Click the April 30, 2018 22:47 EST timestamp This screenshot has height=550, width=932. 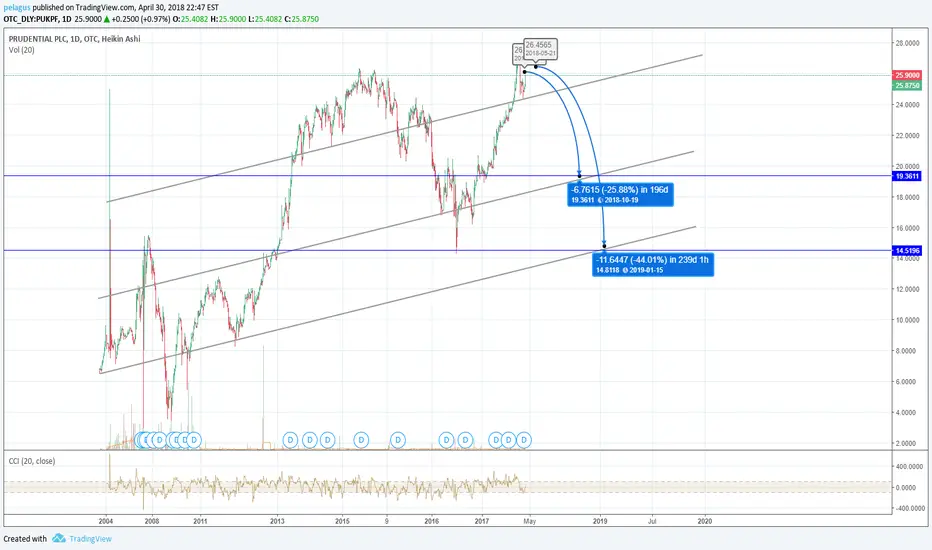tap(172, 8)
